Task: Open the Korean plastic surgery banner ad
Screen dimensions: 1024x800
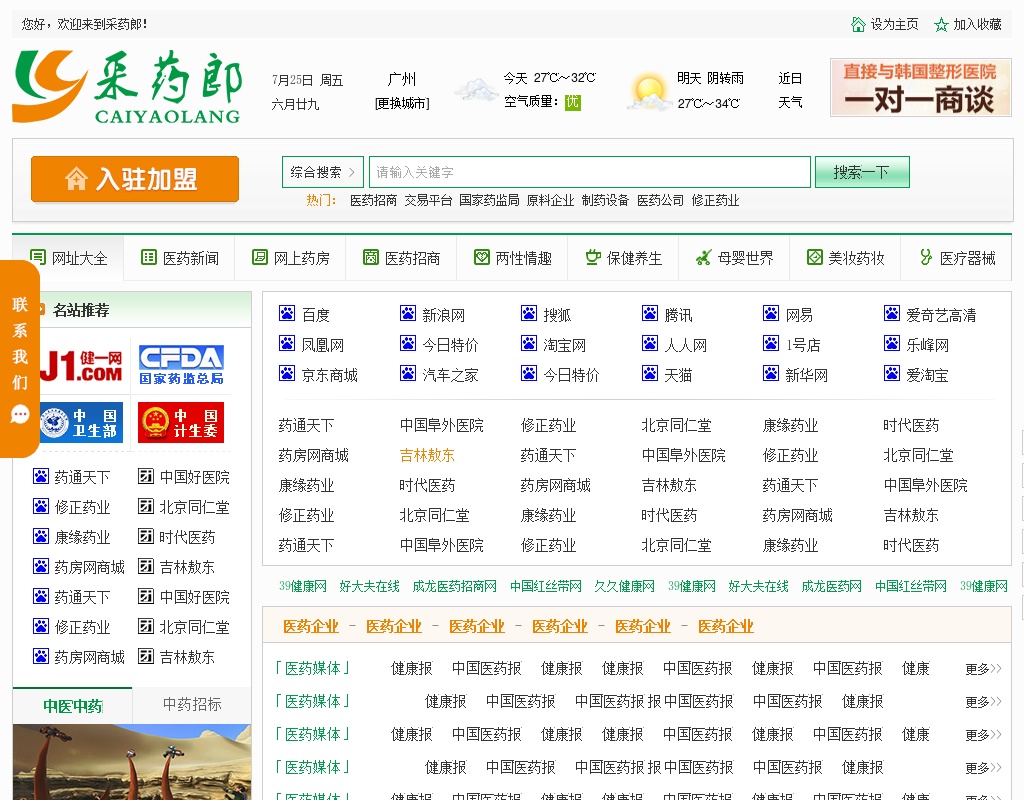Action: pos(920,87)
